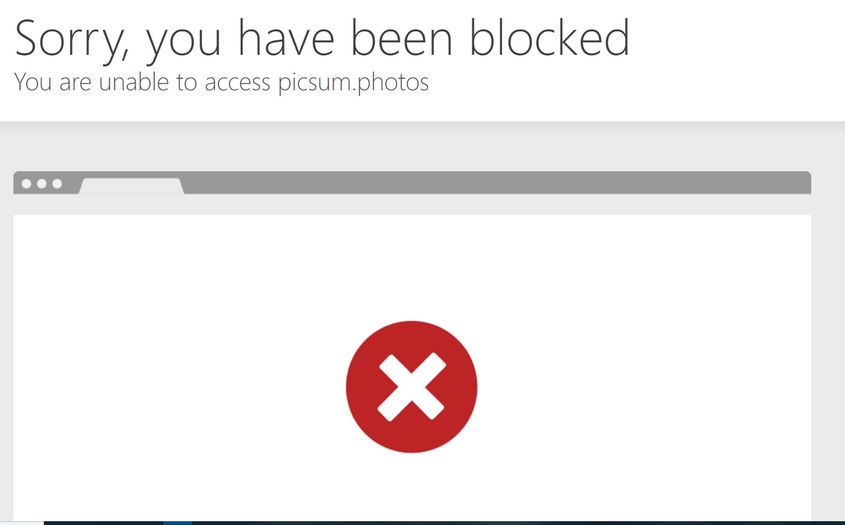Click the third dot in browser illustration

point(57,184)
